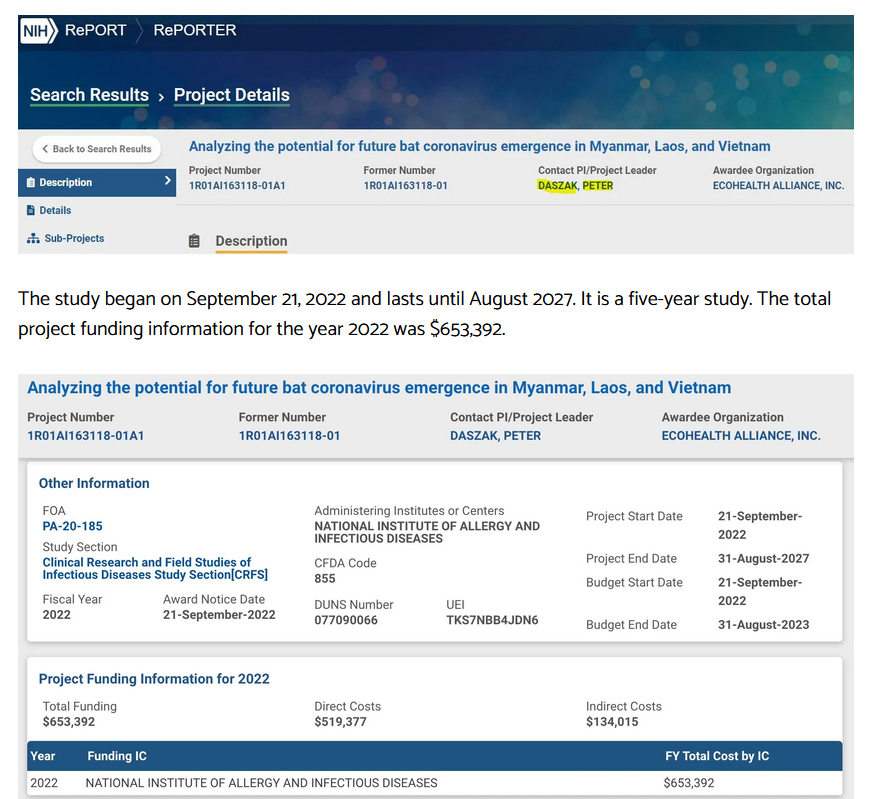Screen dimensions: 894x799
Task: Click the Year column header in the funding table
Action: click(x=43, y=756)
